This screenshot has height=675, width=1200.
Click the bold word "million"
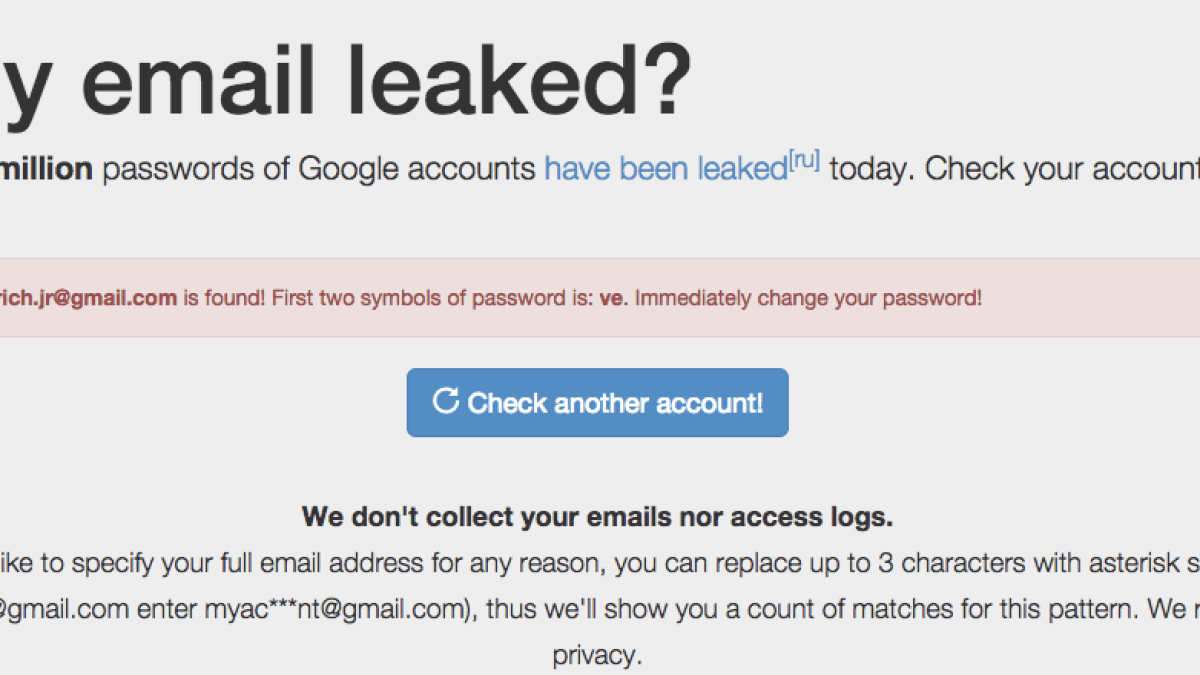tap(48, 169)
